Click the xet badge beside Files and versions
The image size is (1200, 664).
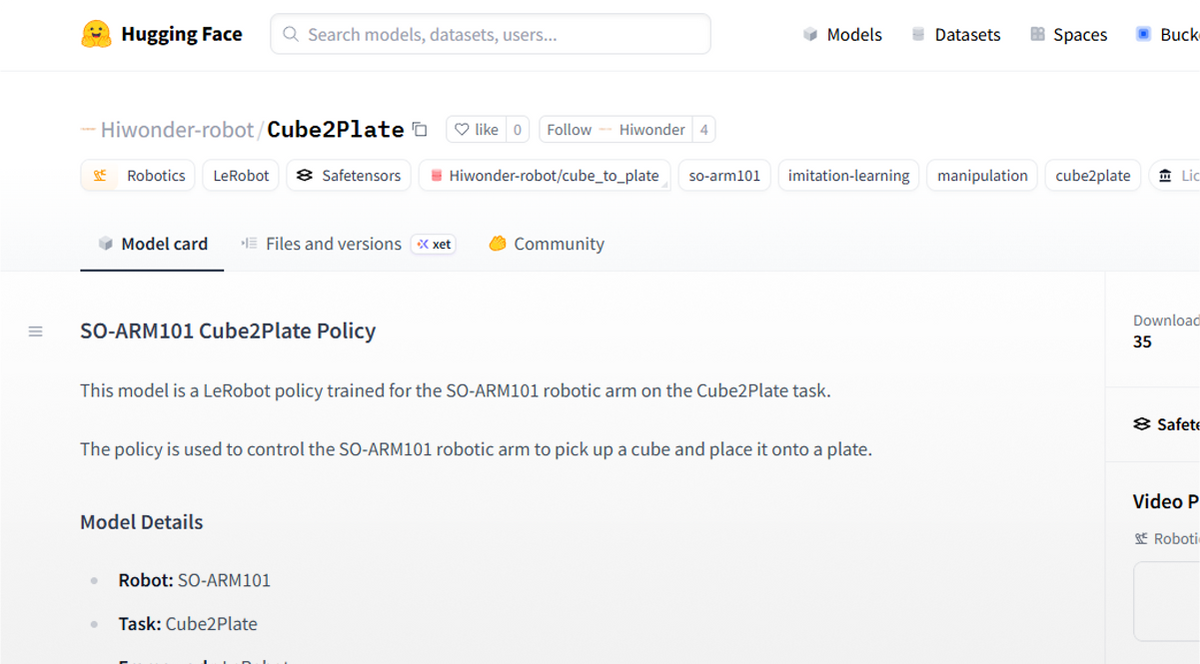click(434, 244)
